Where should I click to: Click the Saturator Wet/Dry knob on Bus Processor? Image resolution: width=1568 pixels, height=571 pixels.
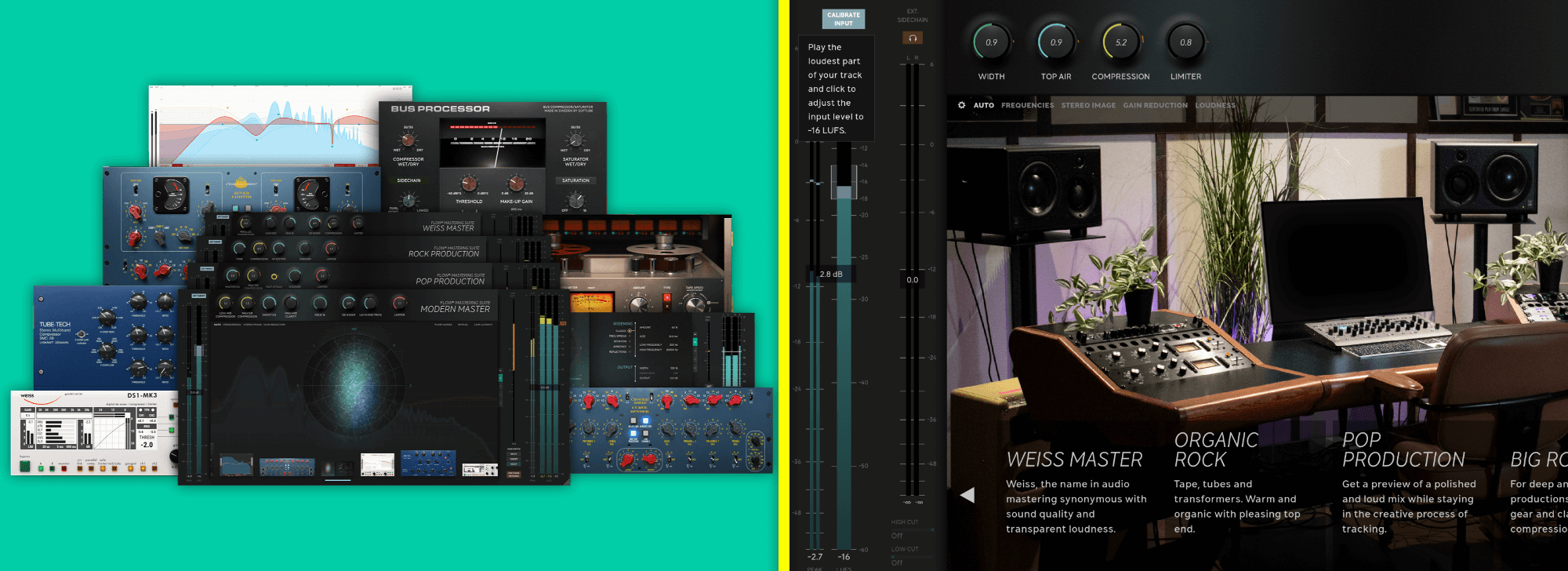575,140
